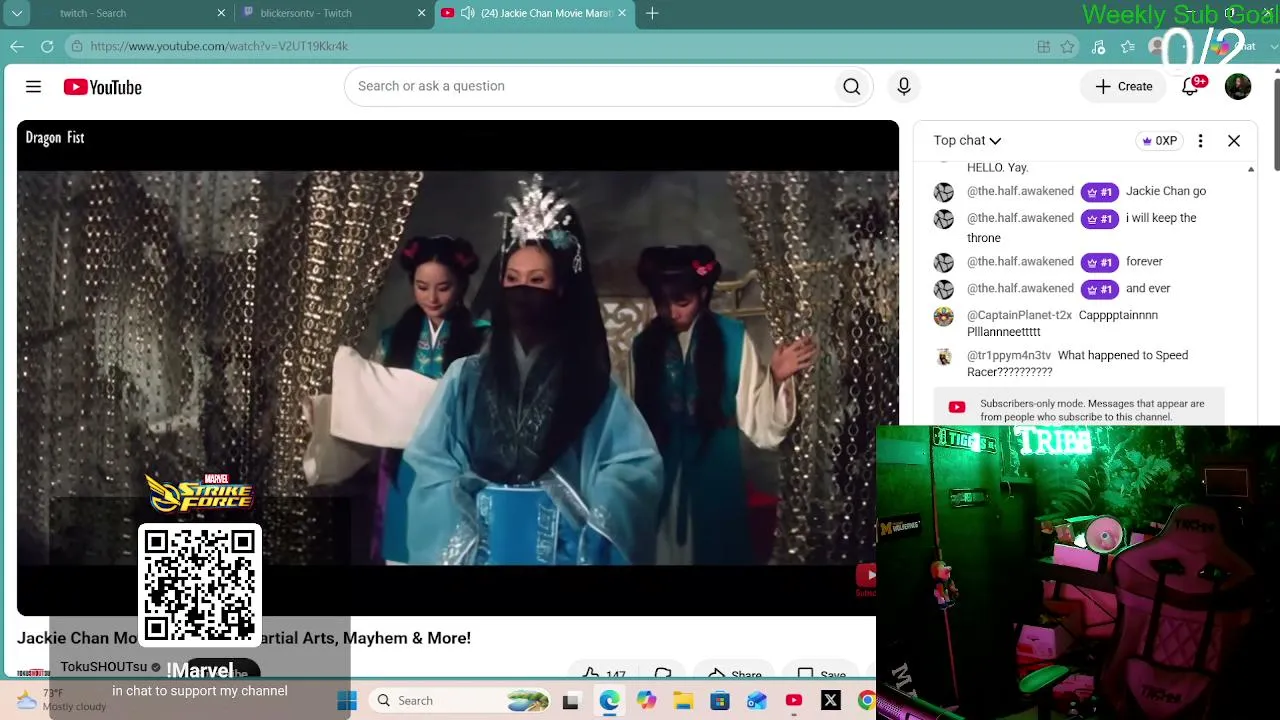Close the blickersontv - Twitch tab
The width and height of the screenshot is (1280, 720).
tap(421, 13)
